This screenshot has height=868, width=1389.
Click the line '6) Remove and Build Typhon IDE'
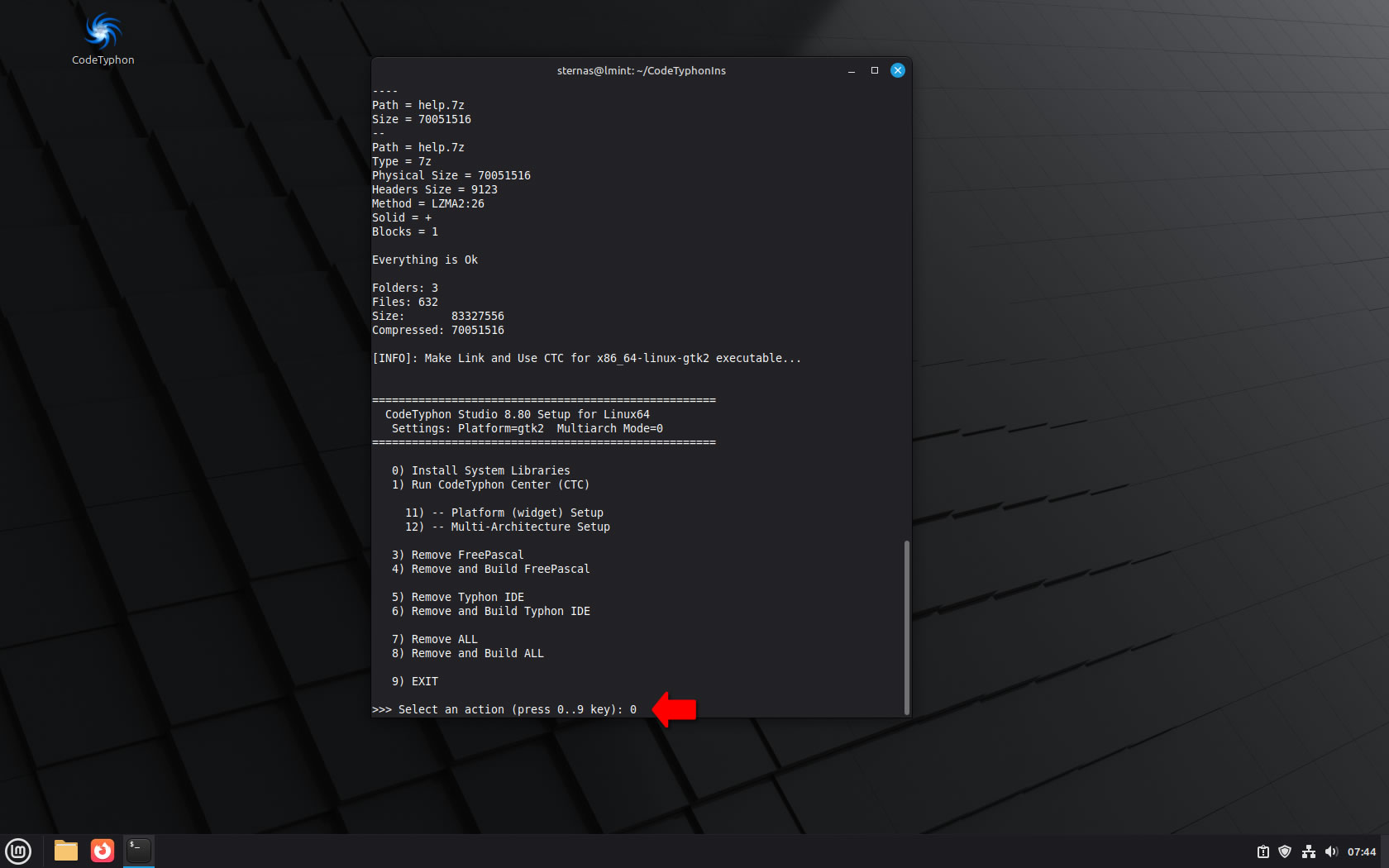click(491, 611)
